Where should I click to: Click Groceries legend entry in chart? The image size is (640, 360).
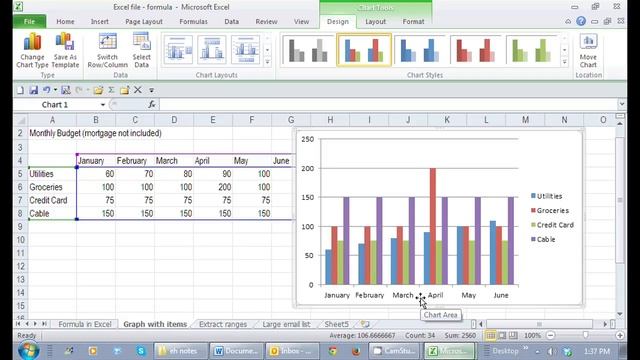pyautogui.click(x=549, y=211)
